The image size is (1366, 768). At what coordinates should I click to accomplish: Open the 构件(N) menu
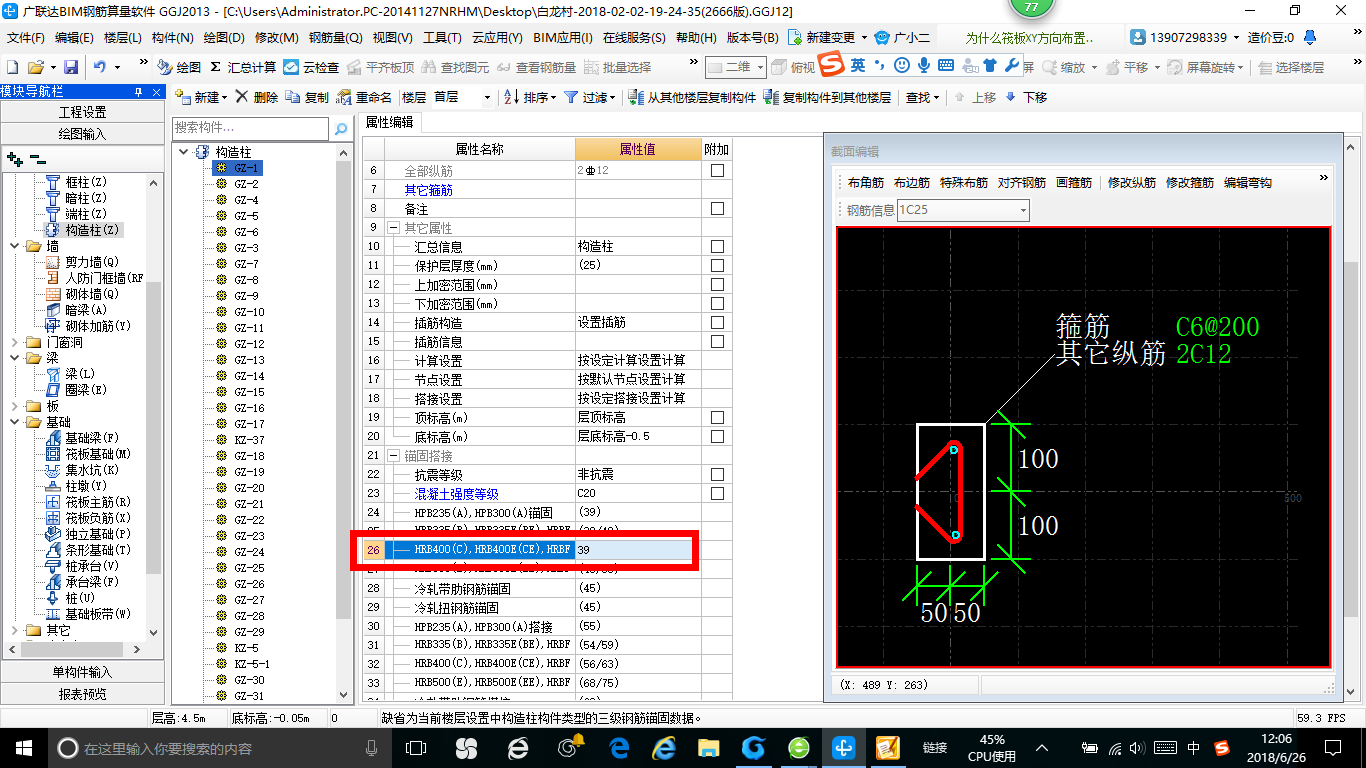pos(173,38)
